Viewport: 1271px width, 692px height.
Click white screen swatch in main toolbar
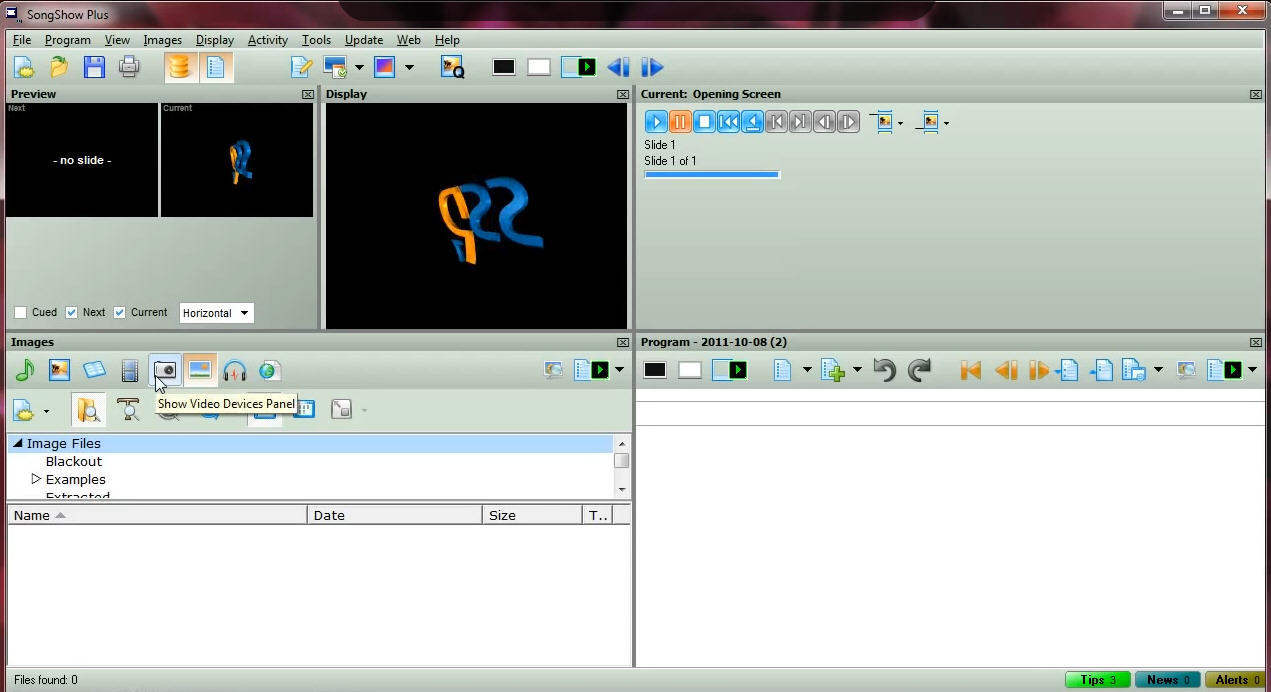pos(539,67)
